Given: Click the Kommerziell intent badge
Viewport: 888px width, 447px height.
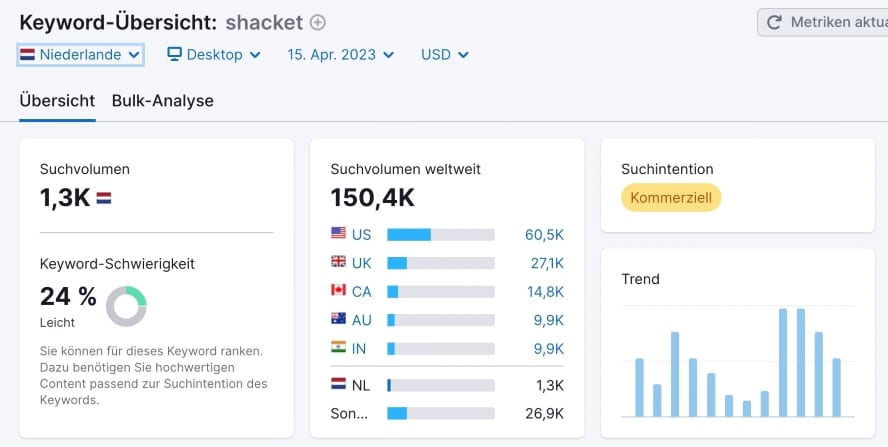Looking at the screenshot, I should (670, 198).
